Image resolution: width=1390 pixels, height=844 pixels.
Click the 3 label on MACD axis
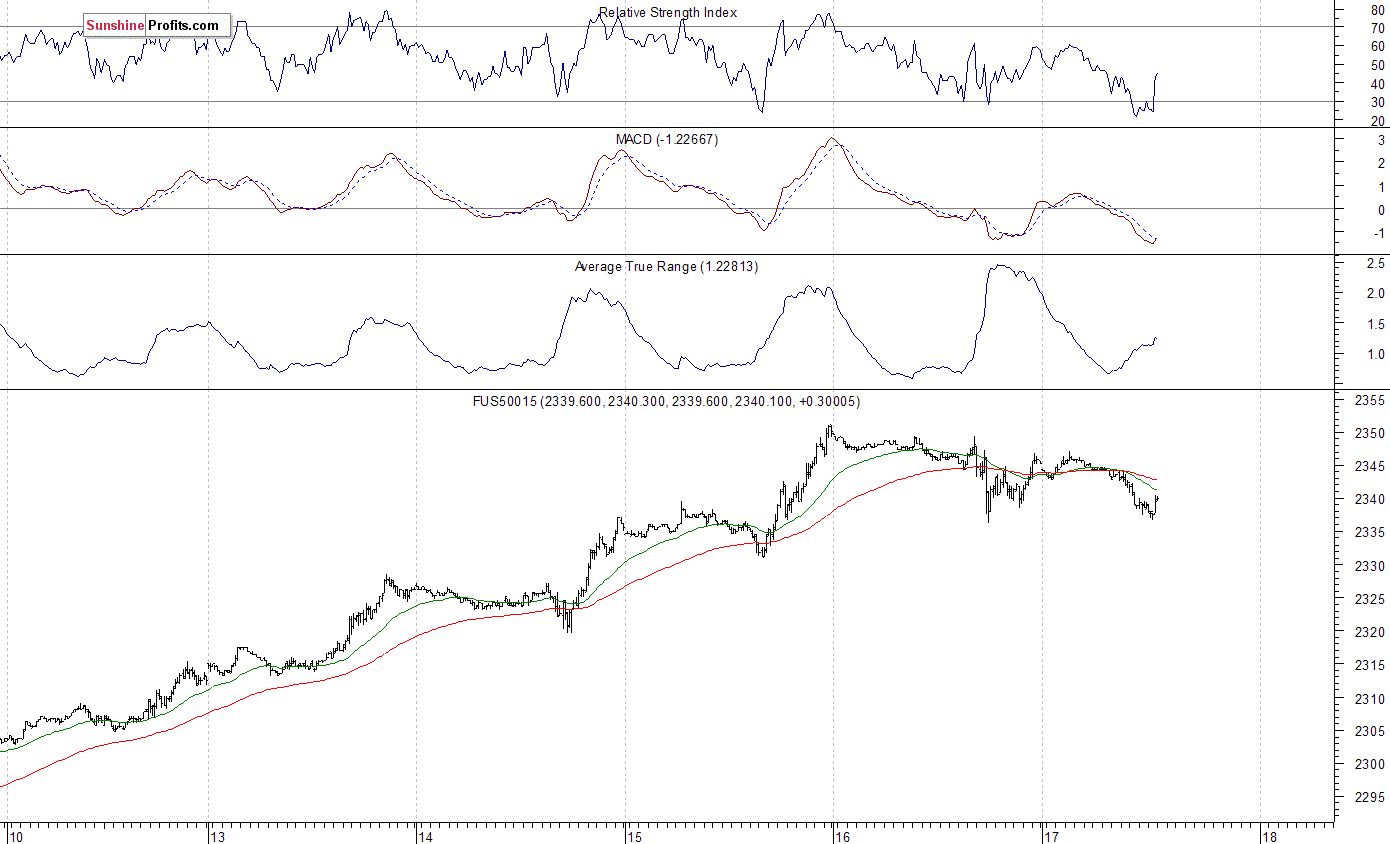point(1381,141)
